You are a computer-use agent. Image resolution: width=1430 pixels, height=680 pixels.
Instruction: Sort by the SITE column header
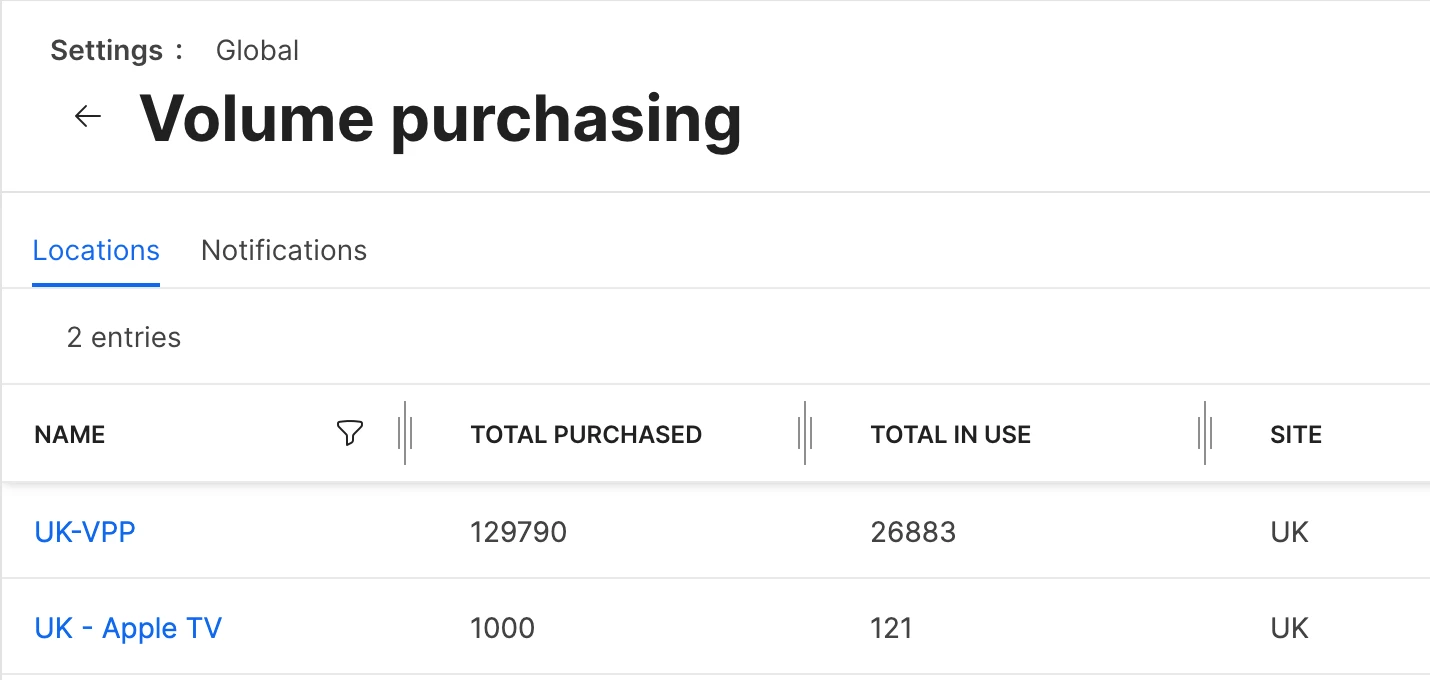coord(1295,434)
